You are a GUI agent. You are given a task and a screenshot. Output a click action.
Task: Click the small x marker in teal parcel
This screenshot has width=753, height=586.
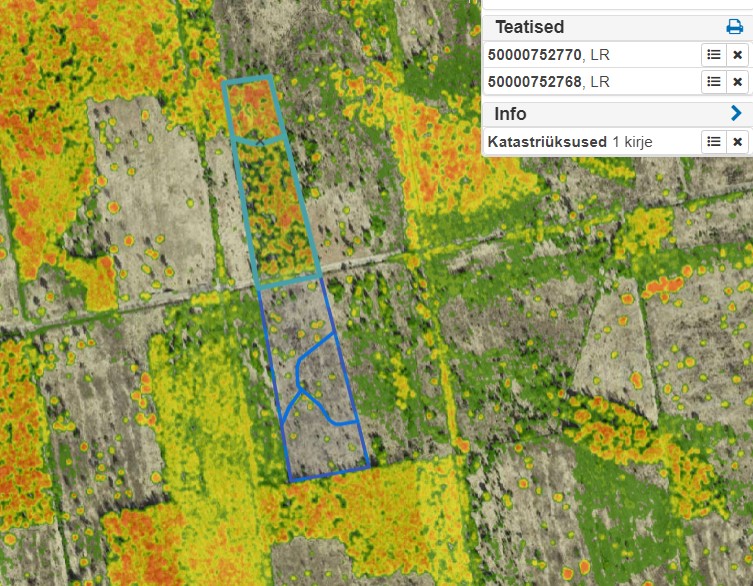click(260, 141)
